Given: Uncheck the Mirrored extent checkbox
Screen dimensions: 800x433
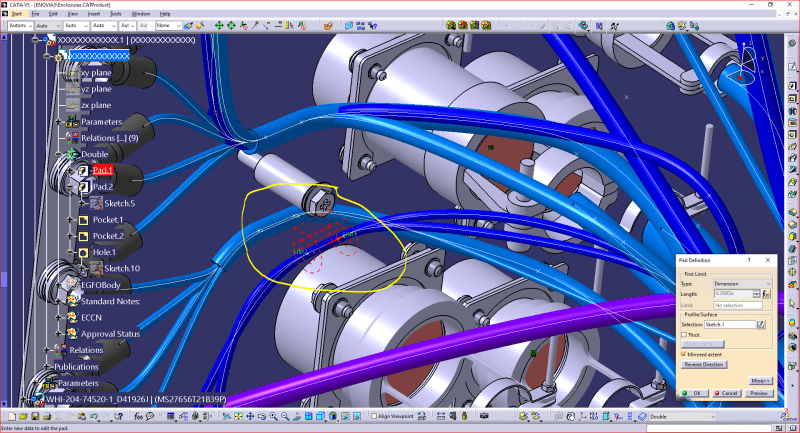Looking at the screenshot, I should (684, 354).
